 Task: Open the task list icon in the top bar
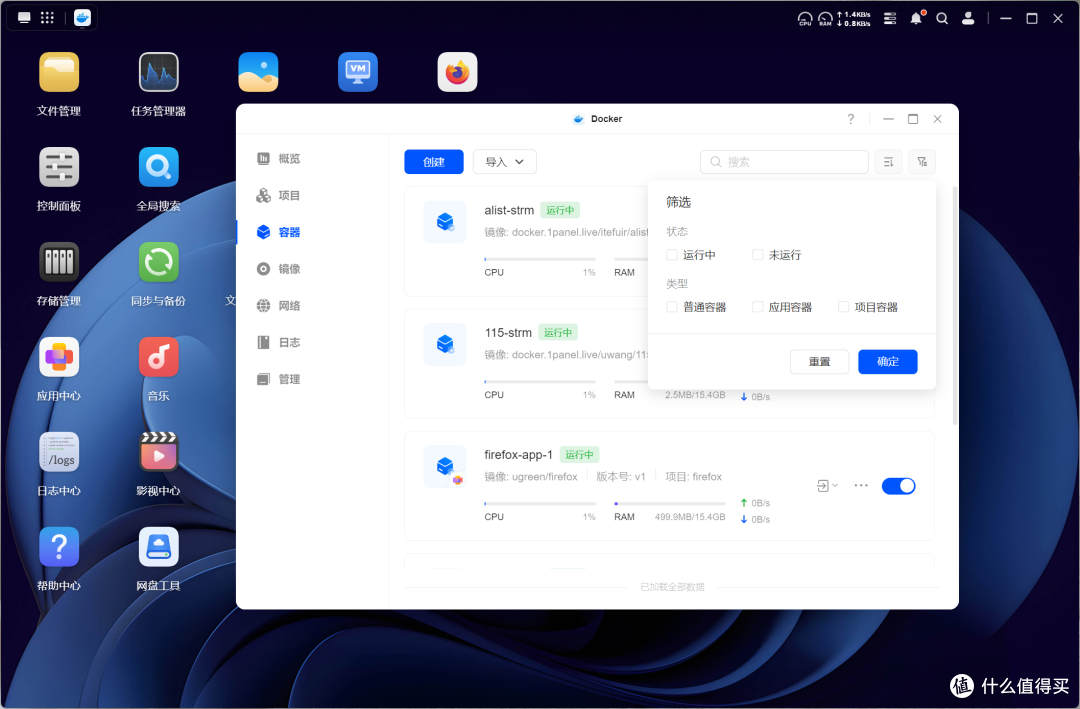coord(890,19)
